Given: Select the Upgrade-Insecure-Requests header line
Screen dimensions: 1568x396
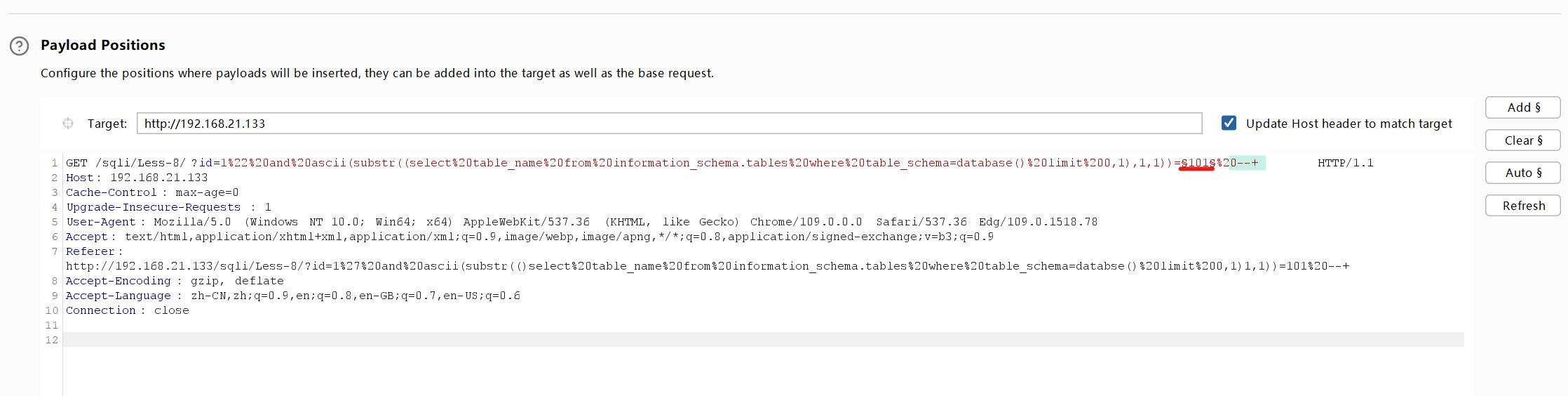Looking at the screenshot, I should coord(168,207).
